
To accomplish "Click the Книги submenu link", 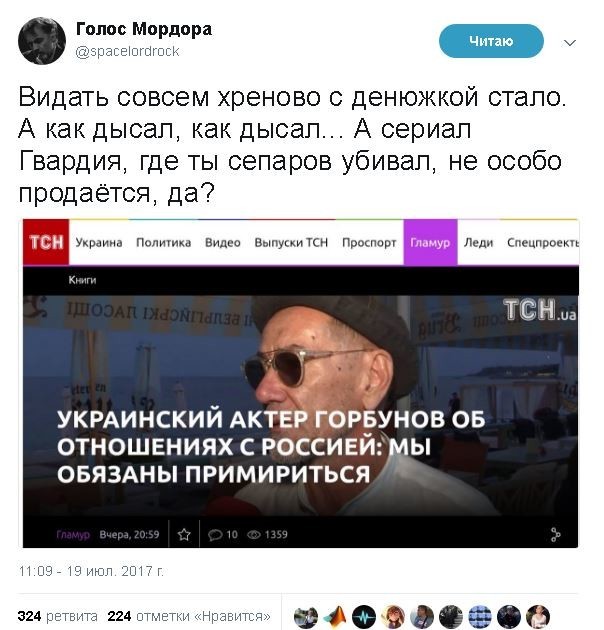I will tap(82, 280).
